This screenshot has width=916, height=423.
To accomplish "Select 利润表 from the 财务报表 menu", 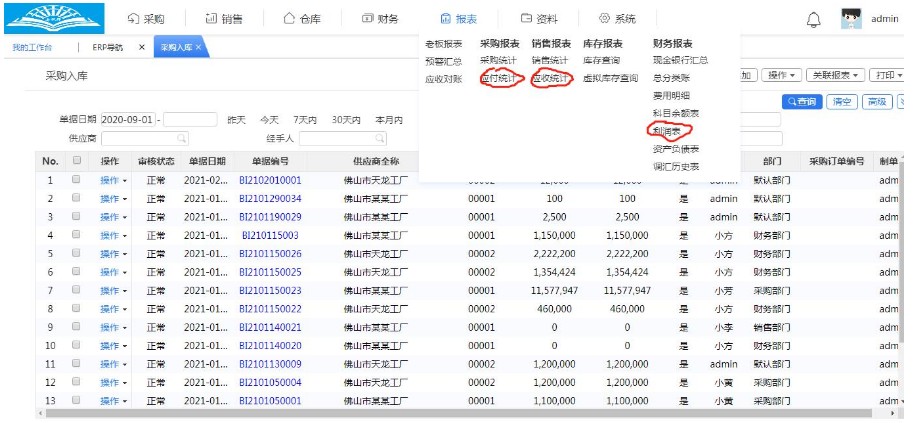I will pos(669,131).
